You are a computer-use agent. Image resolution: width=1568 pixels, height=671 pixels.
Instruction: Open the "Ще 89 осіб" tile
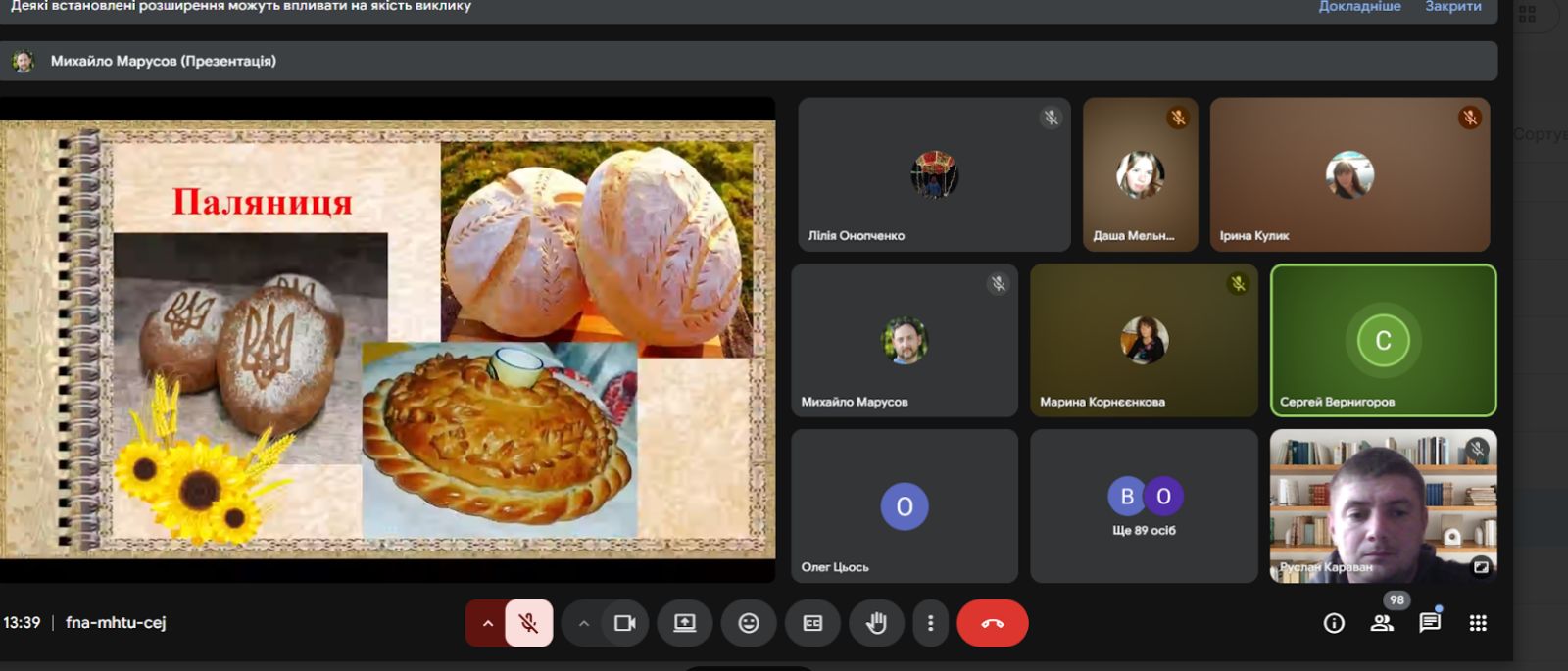[1144, 505]
